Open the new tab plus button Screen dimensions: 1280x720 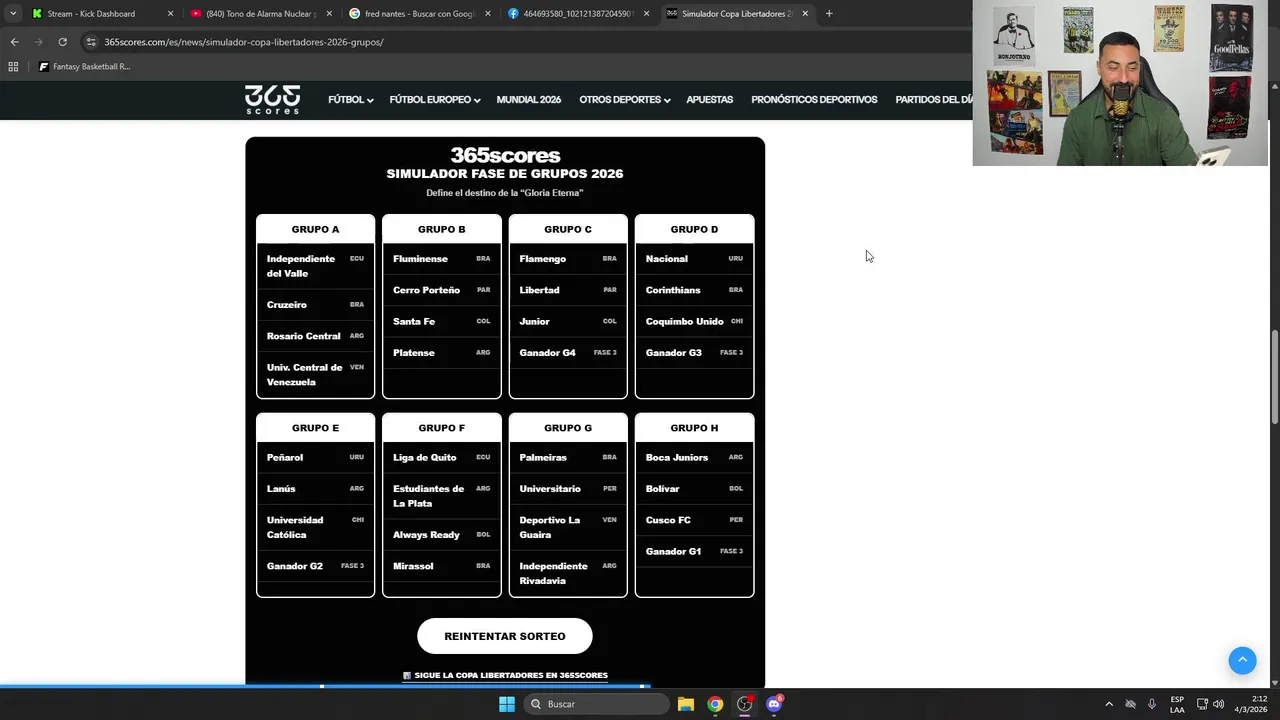point(829,14)
